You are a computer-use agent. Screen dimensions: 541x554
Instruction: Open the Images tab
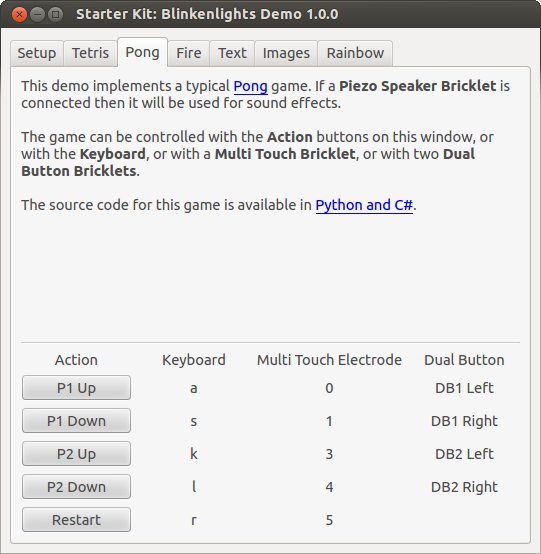coord(286,53)
